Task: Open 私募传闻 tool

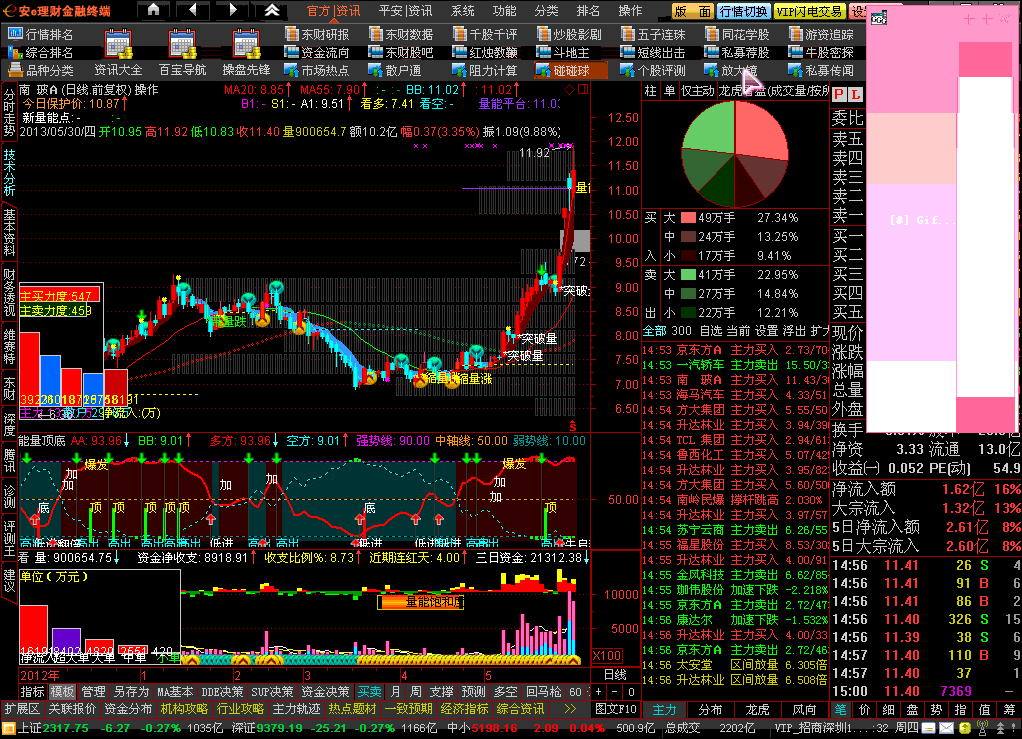Action: pyautogui.click(x=822, y=70)
